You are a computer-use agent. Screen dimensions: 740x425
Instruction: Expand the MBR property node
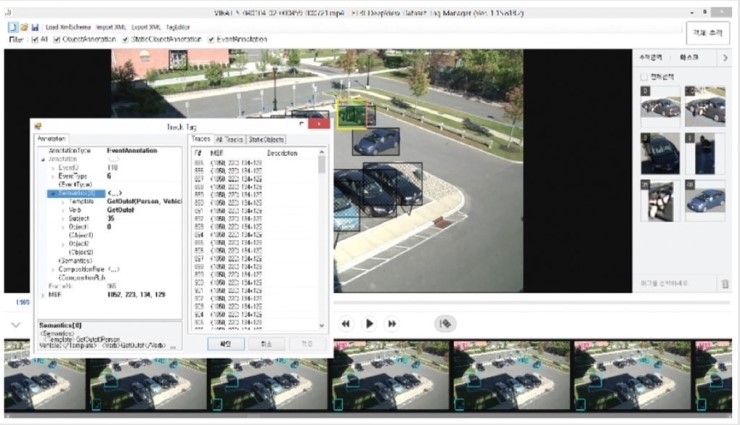(x=41, y=295)
